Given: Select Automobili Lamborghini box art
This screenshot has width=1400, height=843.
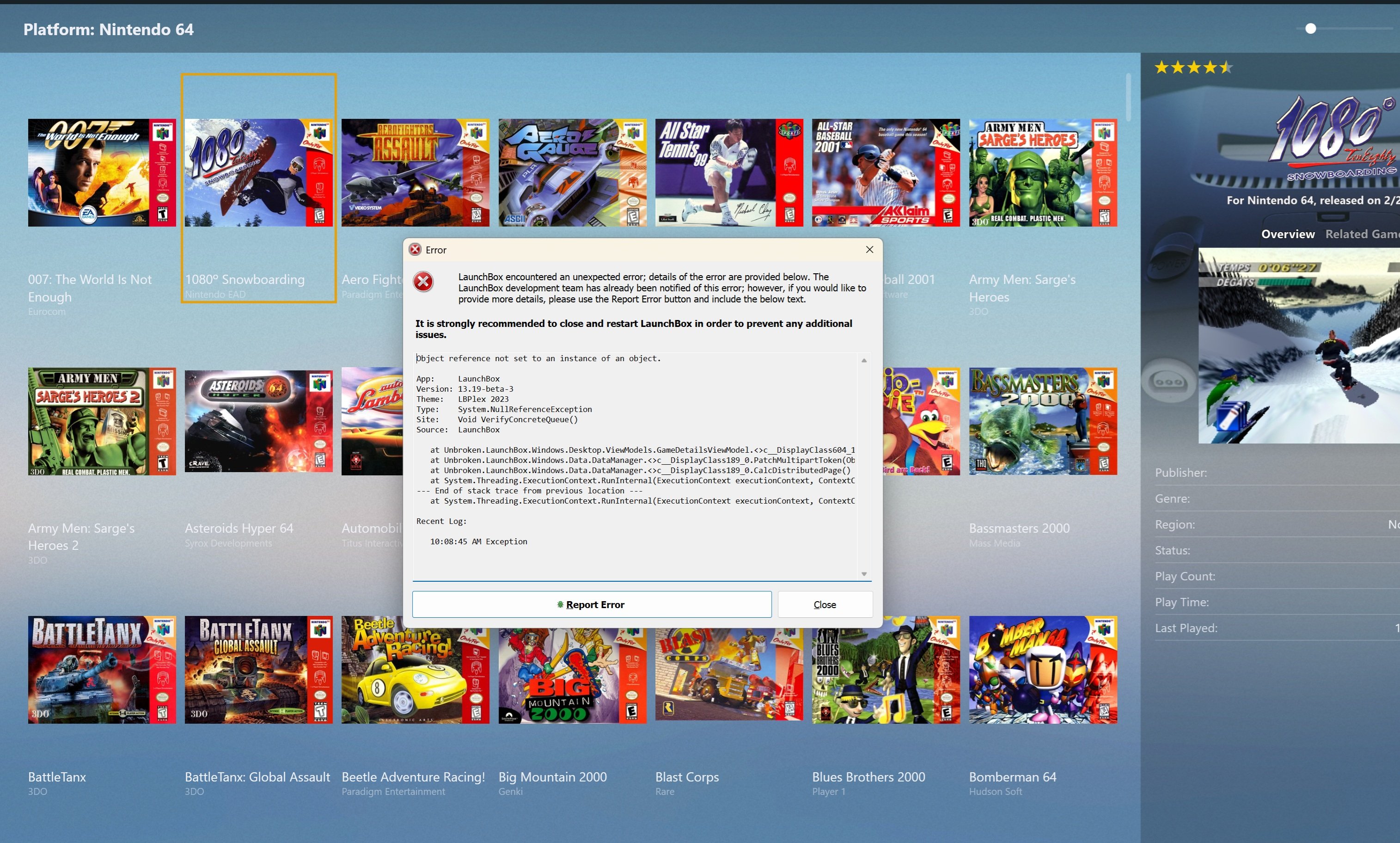Looking at the screenshot, I should point(373,421).
